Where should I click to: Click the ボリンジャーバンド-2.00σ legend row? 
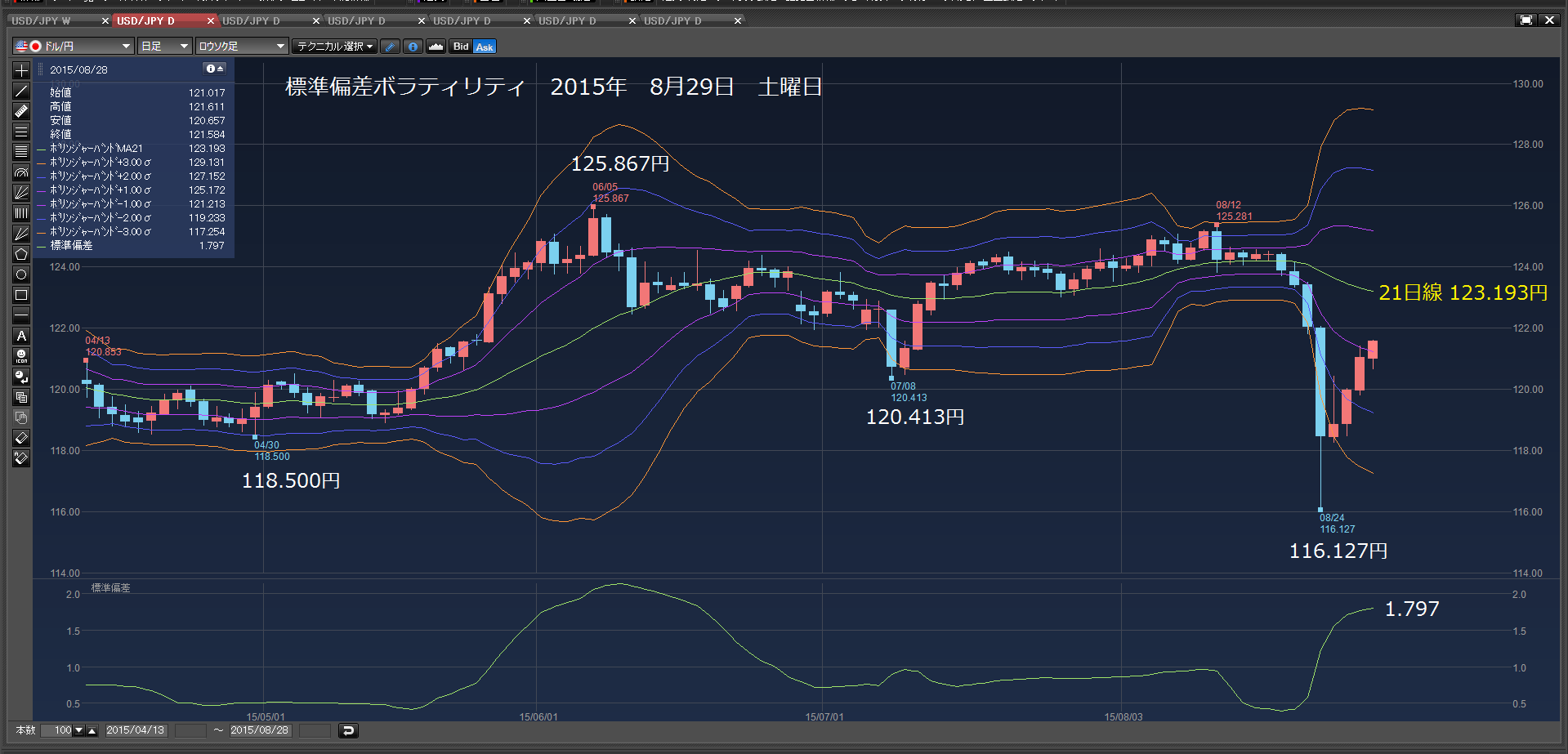131,218
